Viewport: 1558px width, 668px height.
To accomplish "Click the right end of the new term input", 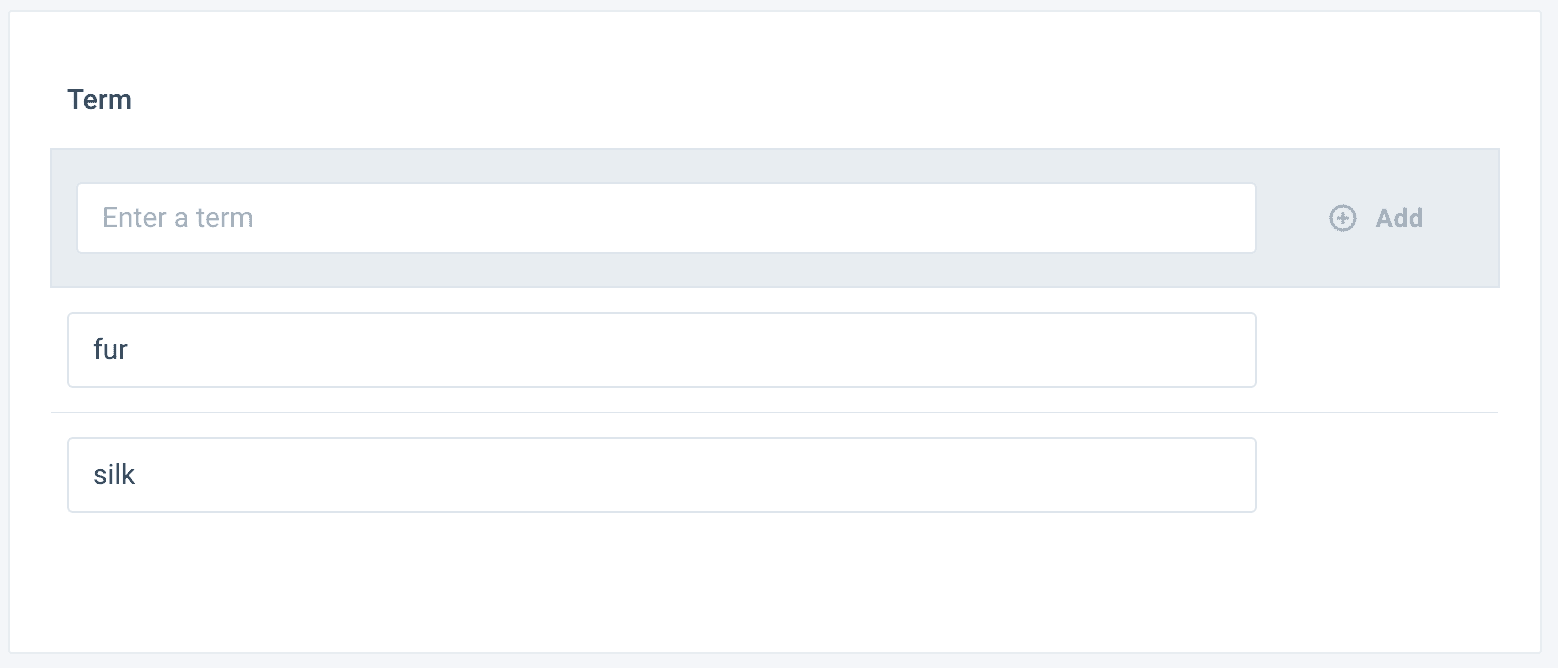I will point(1150,218).
